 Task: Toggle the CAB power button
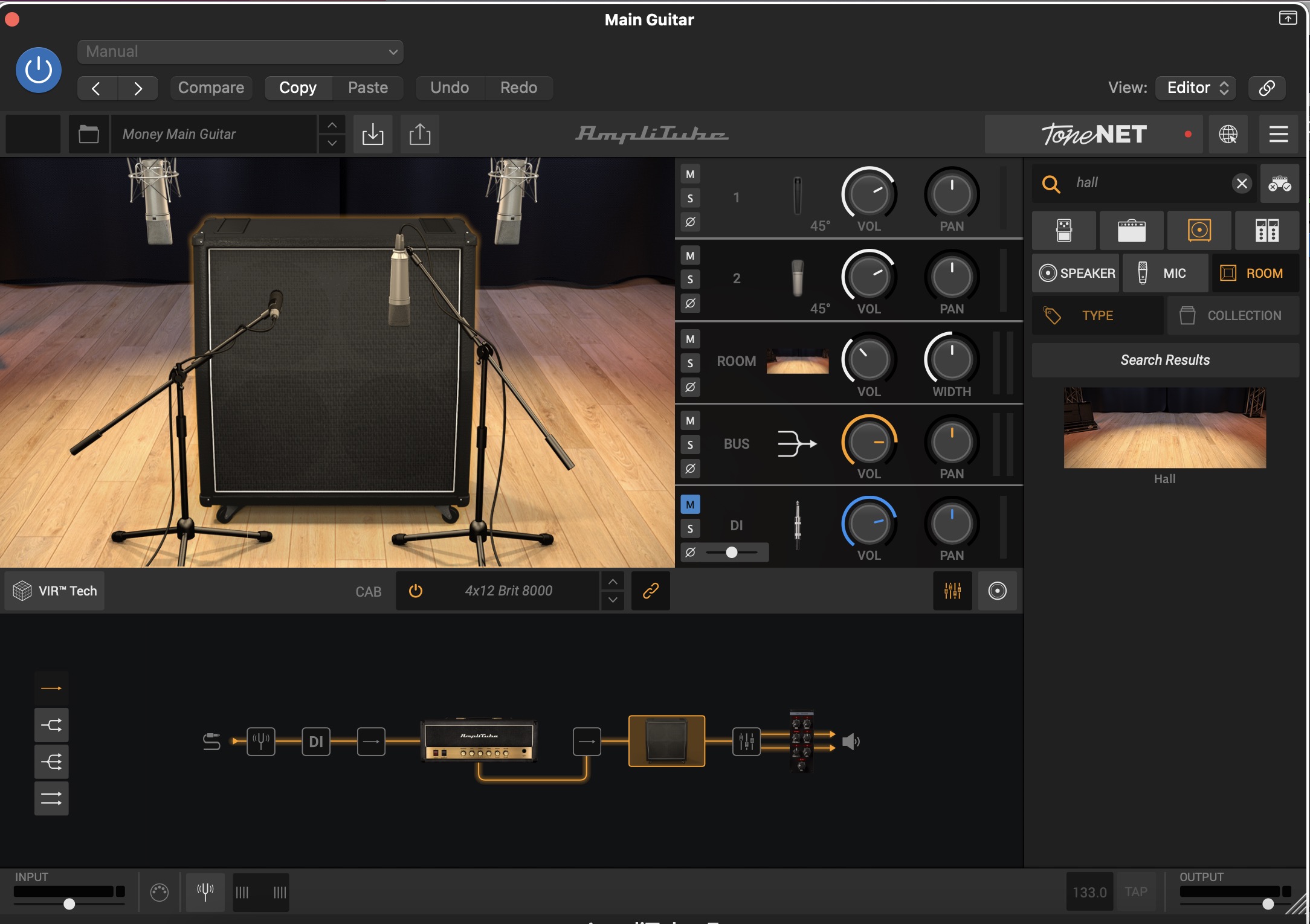416,591
